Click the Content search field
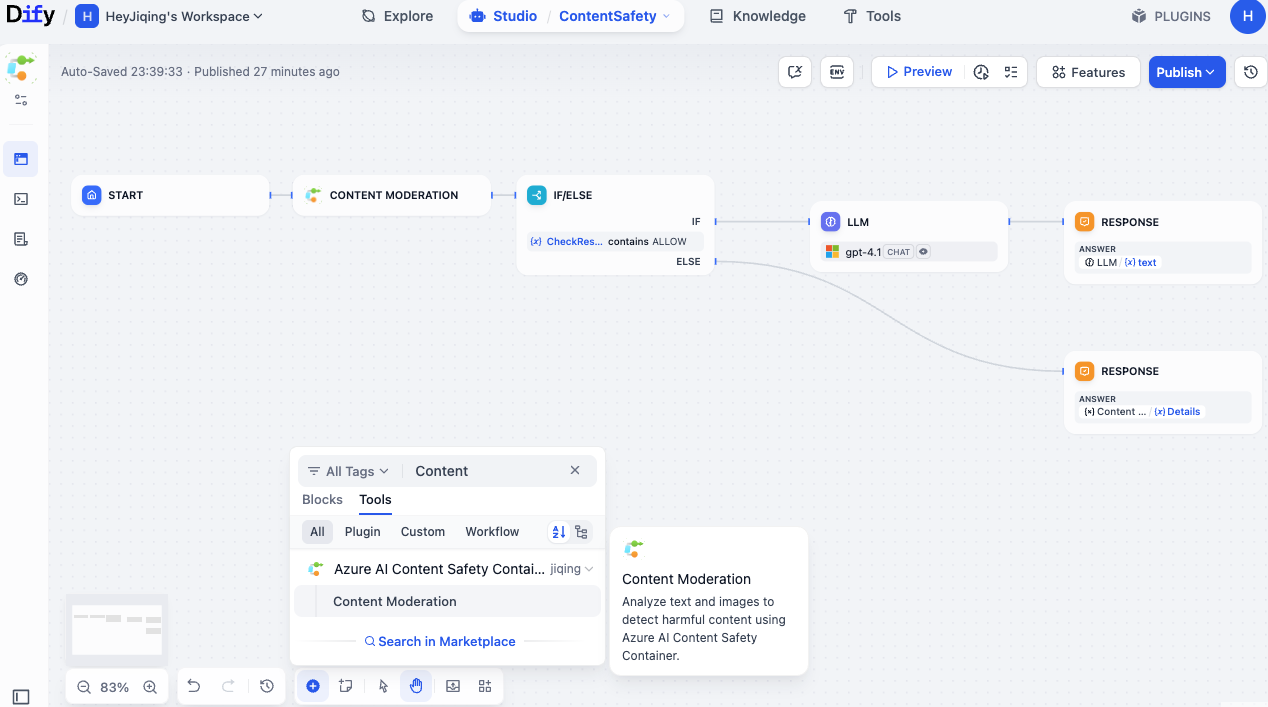Viewport: 1268px width, 707px height. (x=485, y=471)
